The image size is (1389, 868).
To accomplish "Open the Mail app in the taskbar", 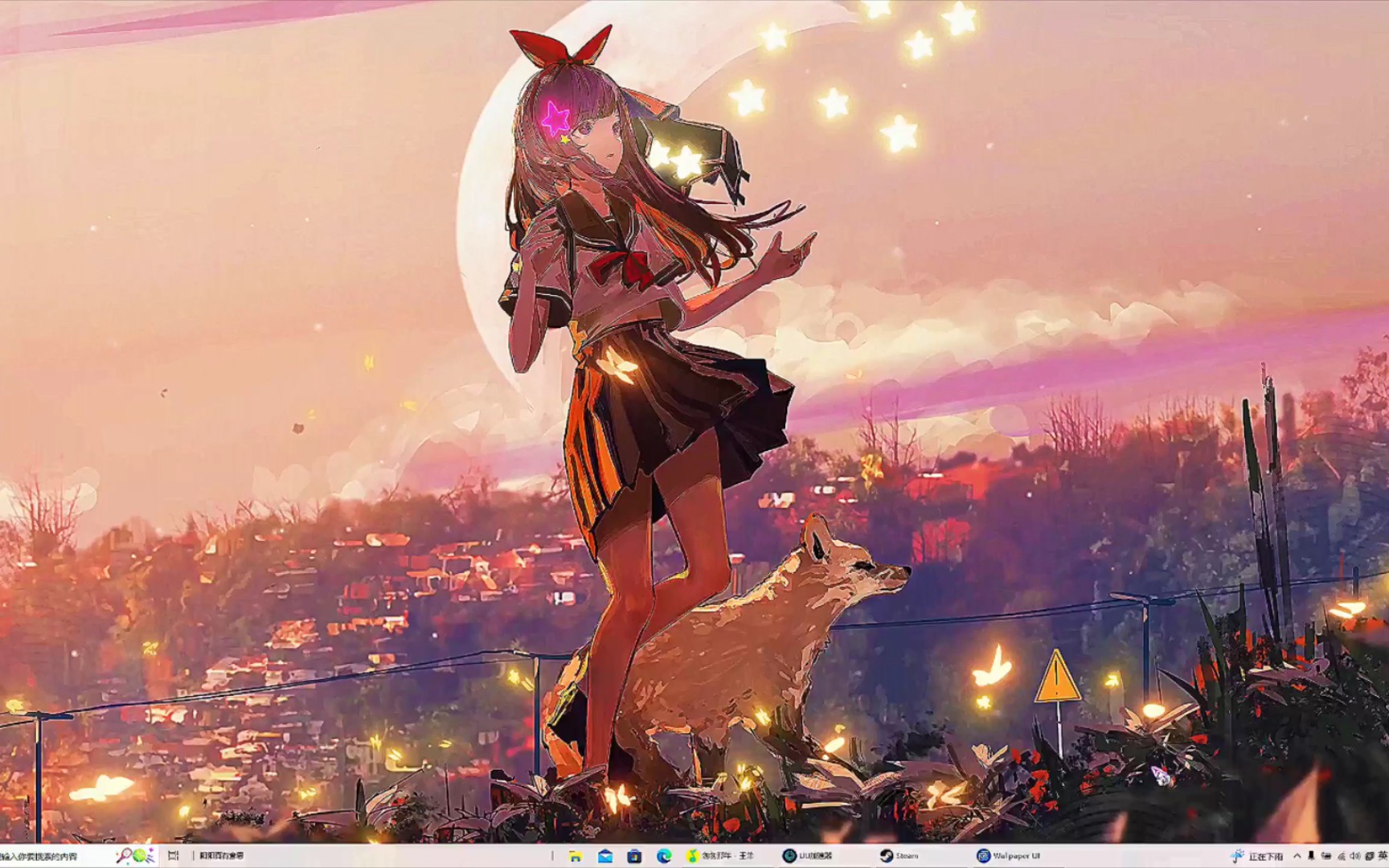I will coord(605,856).
